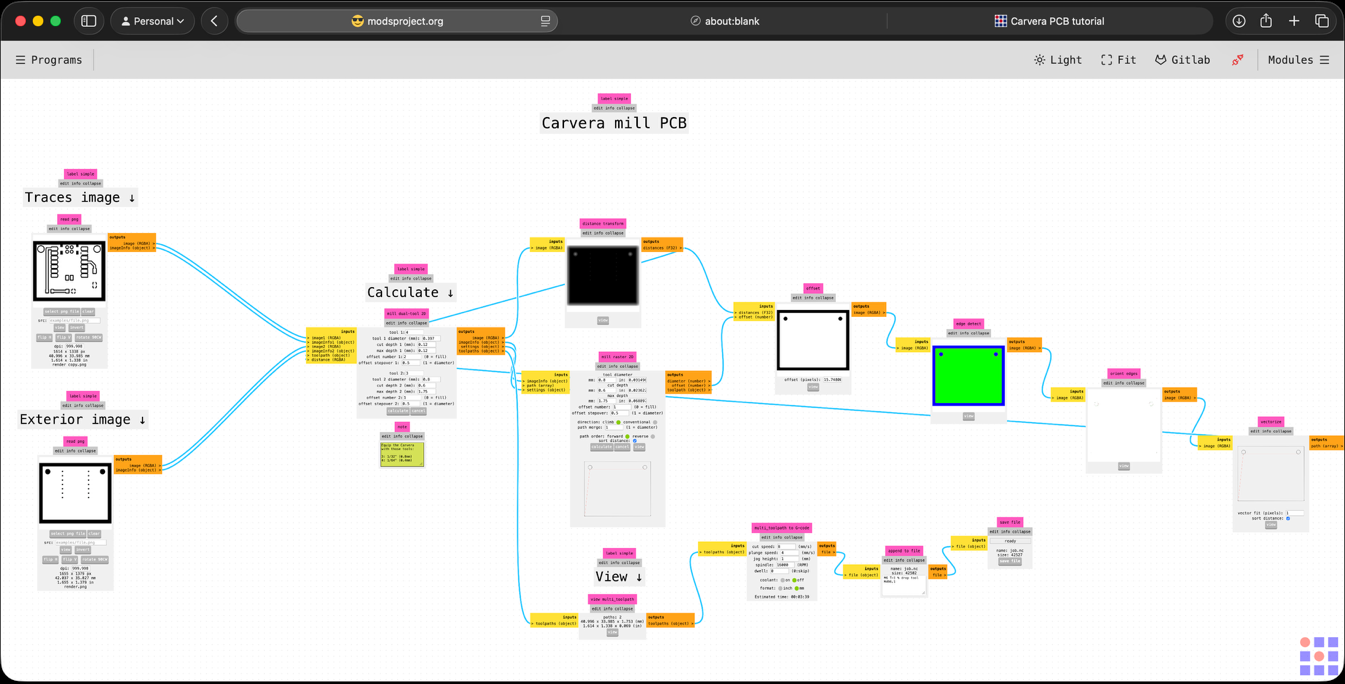Screen dimensions: 1345x684
Task: Toggle sort distance checkbox in vectorize
Action: point(1288,518)
